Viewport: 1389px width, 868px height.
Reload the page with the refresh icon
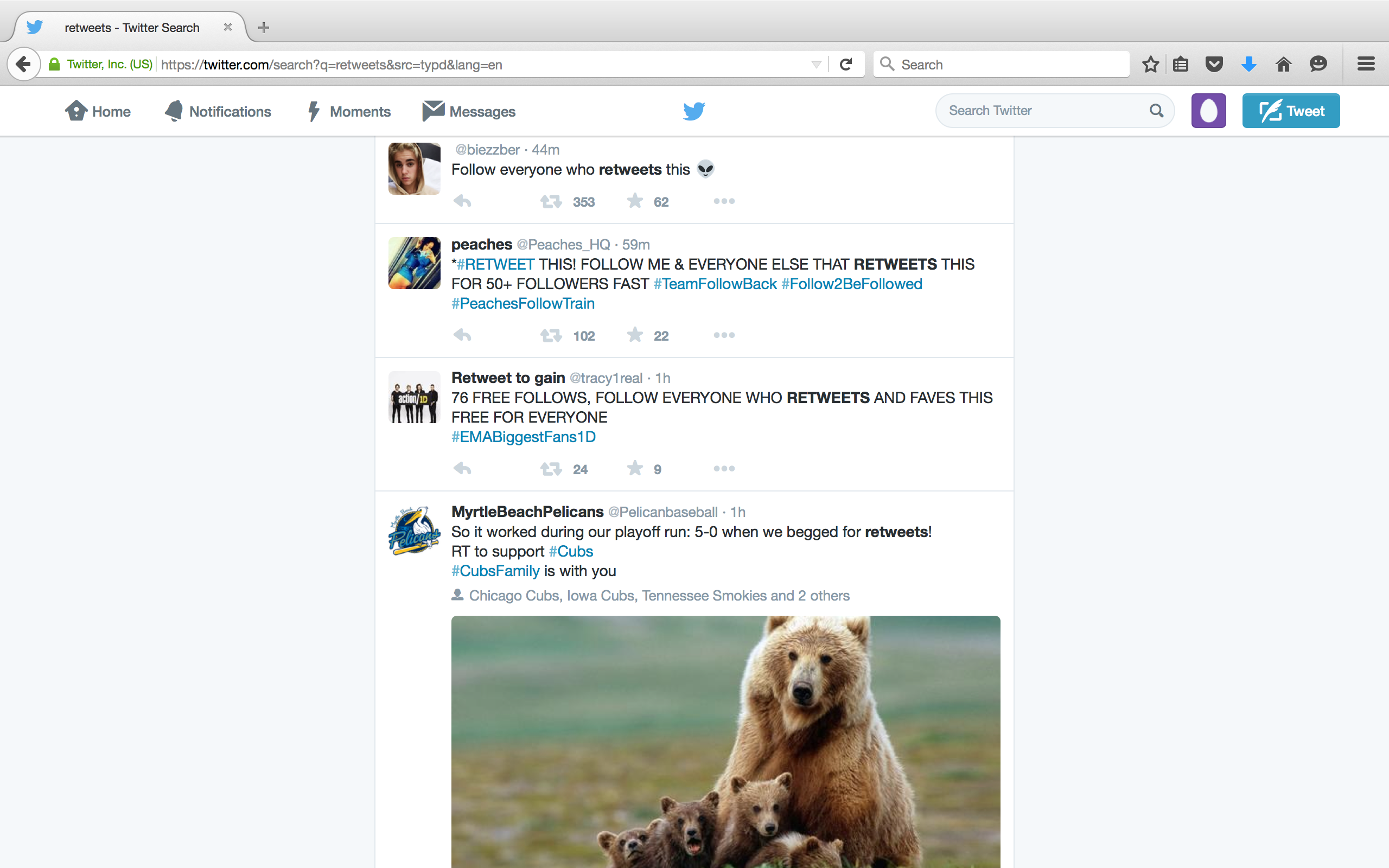pyautogui.click(x=845, y=65)
